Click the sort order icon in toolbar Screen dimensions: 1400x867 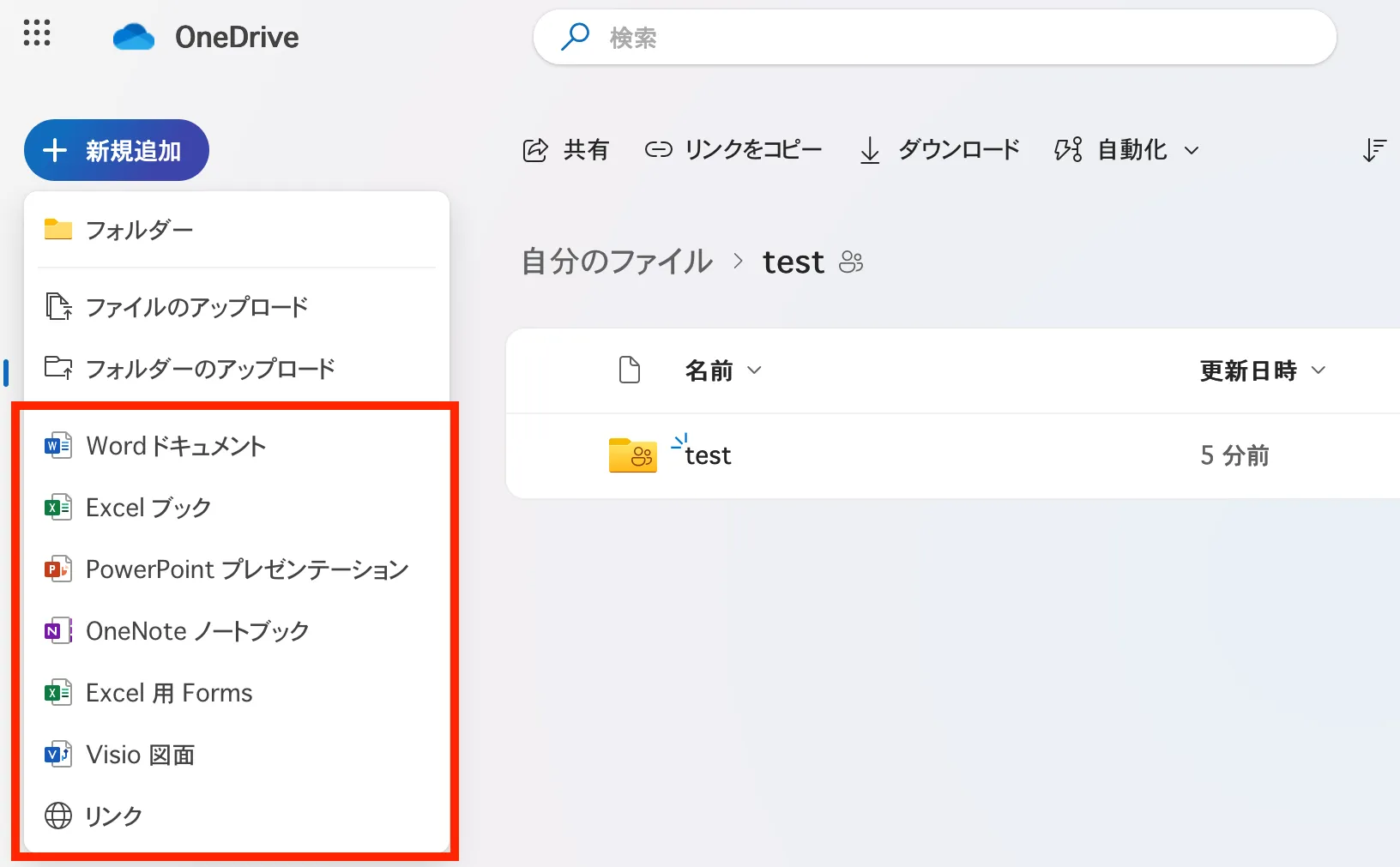tap(1374, 150)
